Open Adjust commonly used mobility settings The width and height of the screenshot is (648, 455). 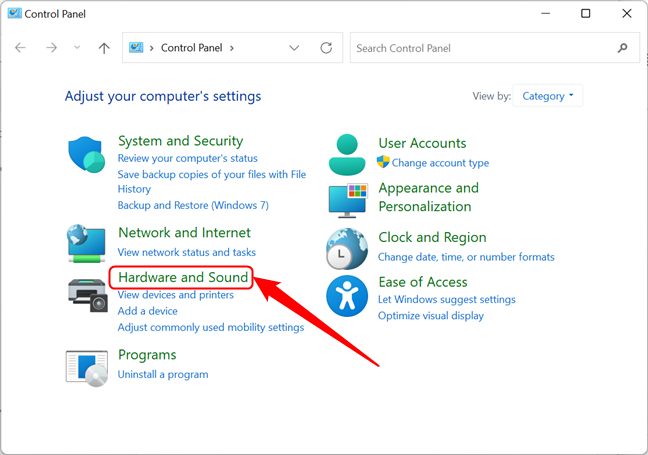tap(211, 327)
